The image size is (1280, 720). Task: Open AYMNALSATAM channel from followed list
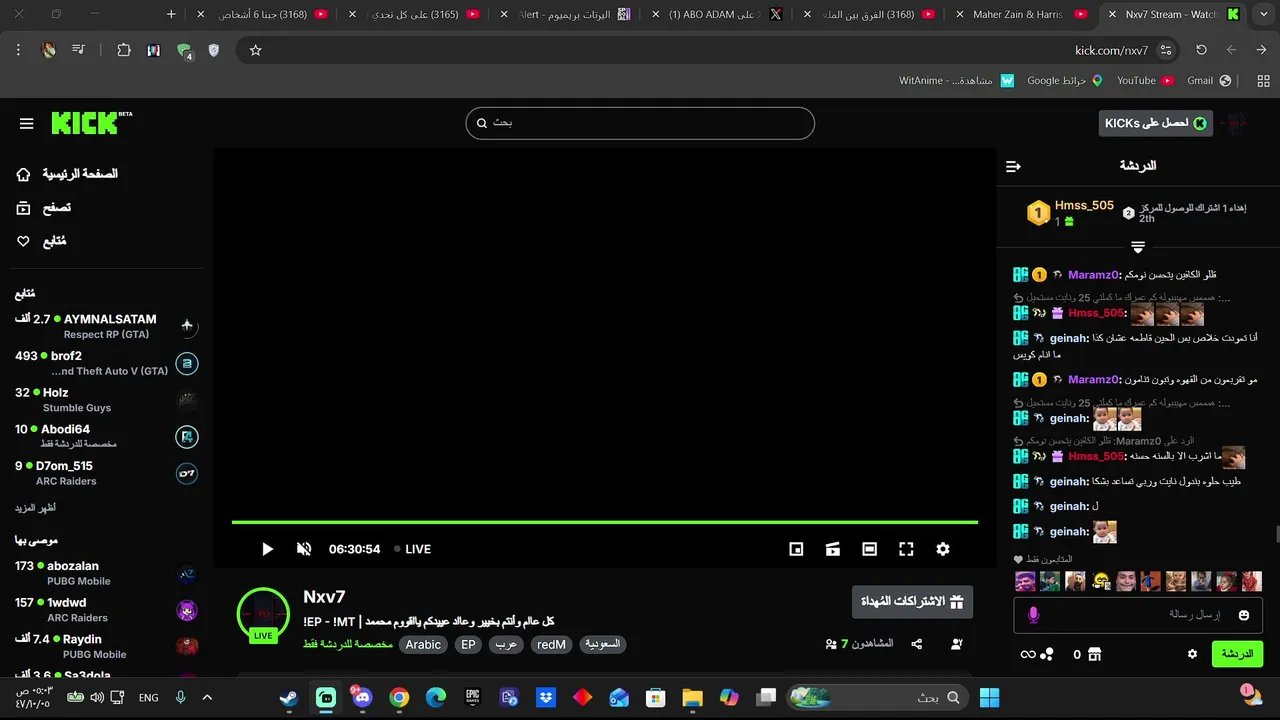106,326
